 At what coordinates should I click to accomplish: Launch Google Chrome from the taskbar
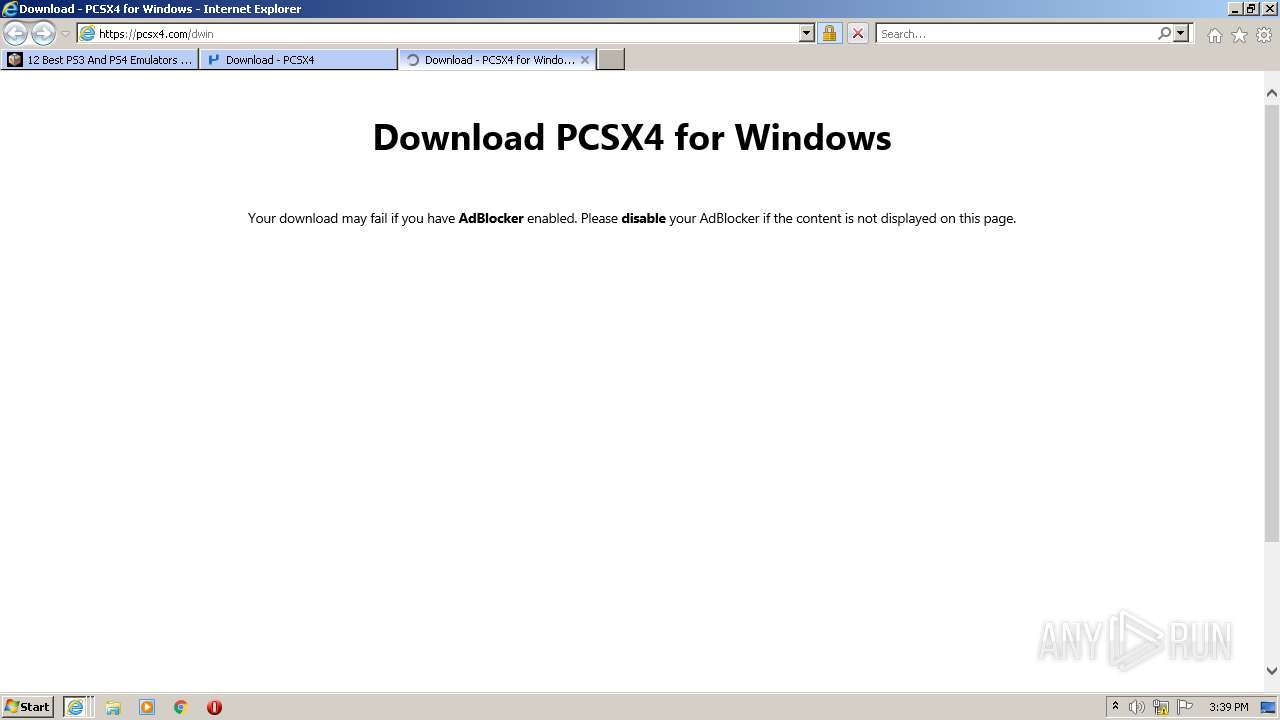(181, 707)
